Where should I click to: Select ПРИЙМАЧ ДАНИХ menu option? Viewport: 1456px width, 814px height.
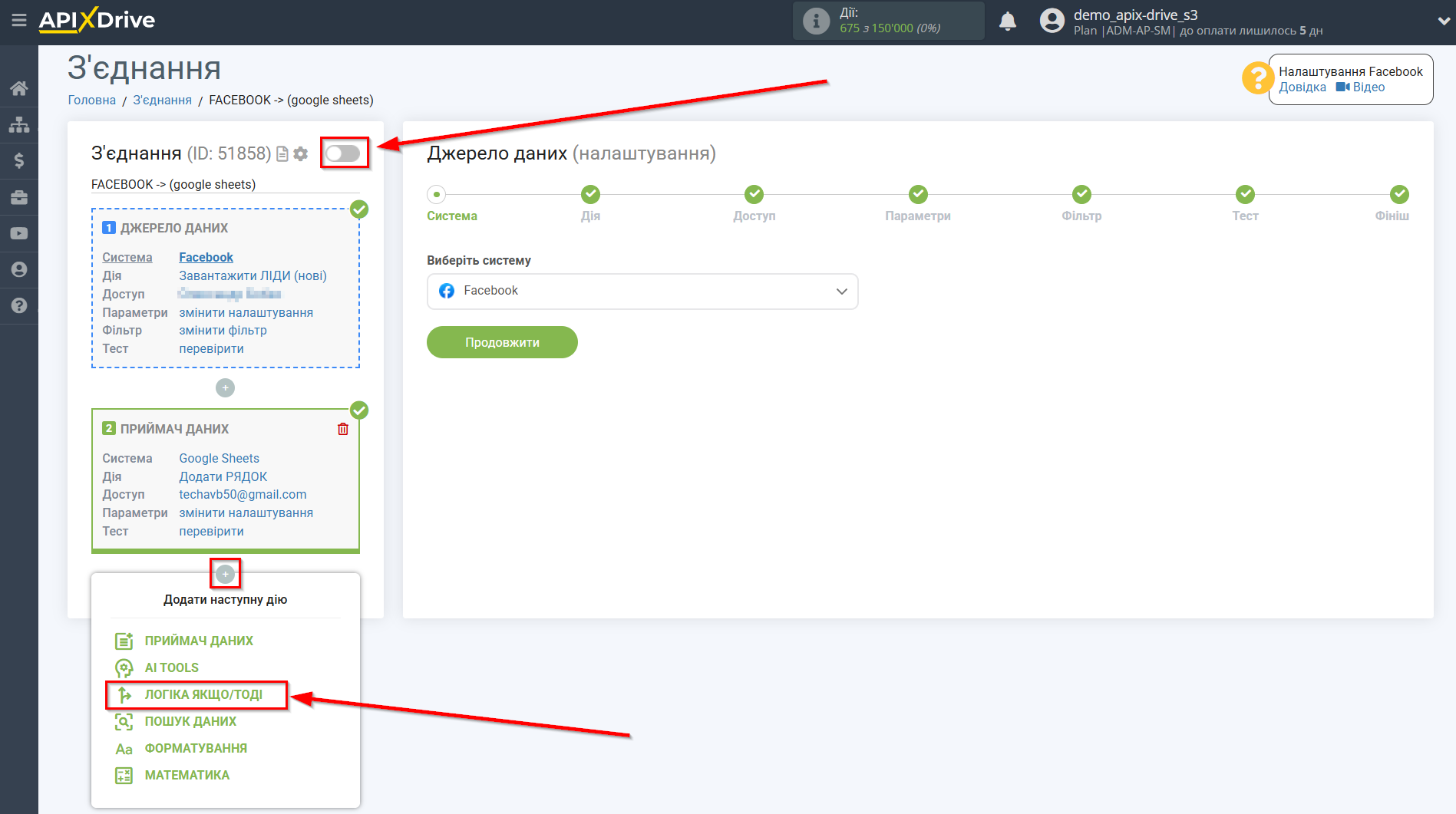[184, 641]
